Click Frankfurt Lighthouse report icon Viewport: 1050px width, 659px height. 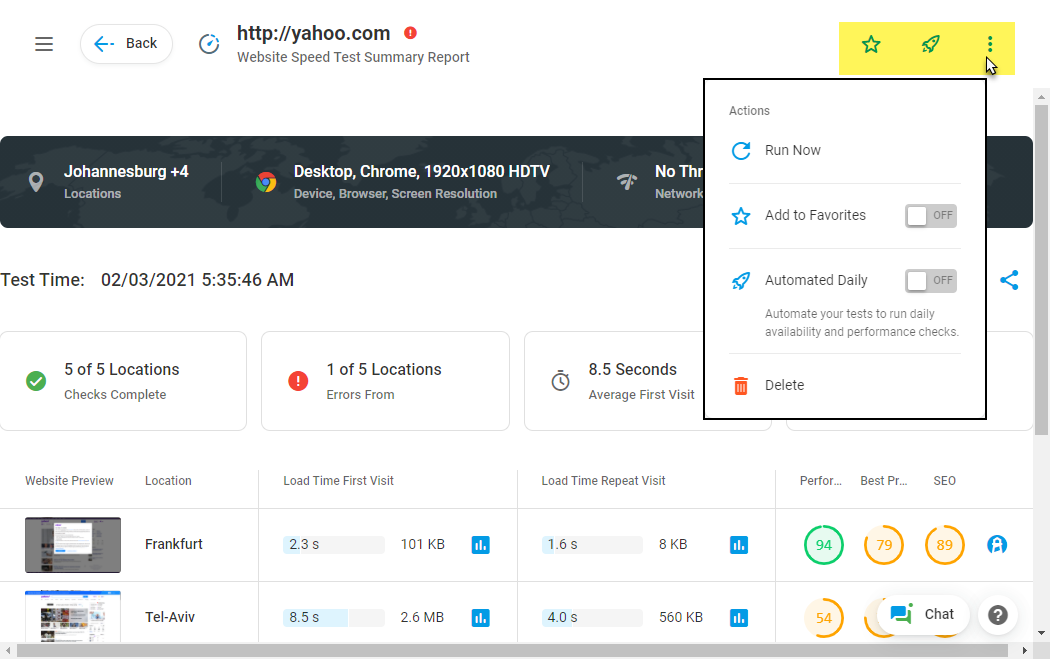click(997, 544)
